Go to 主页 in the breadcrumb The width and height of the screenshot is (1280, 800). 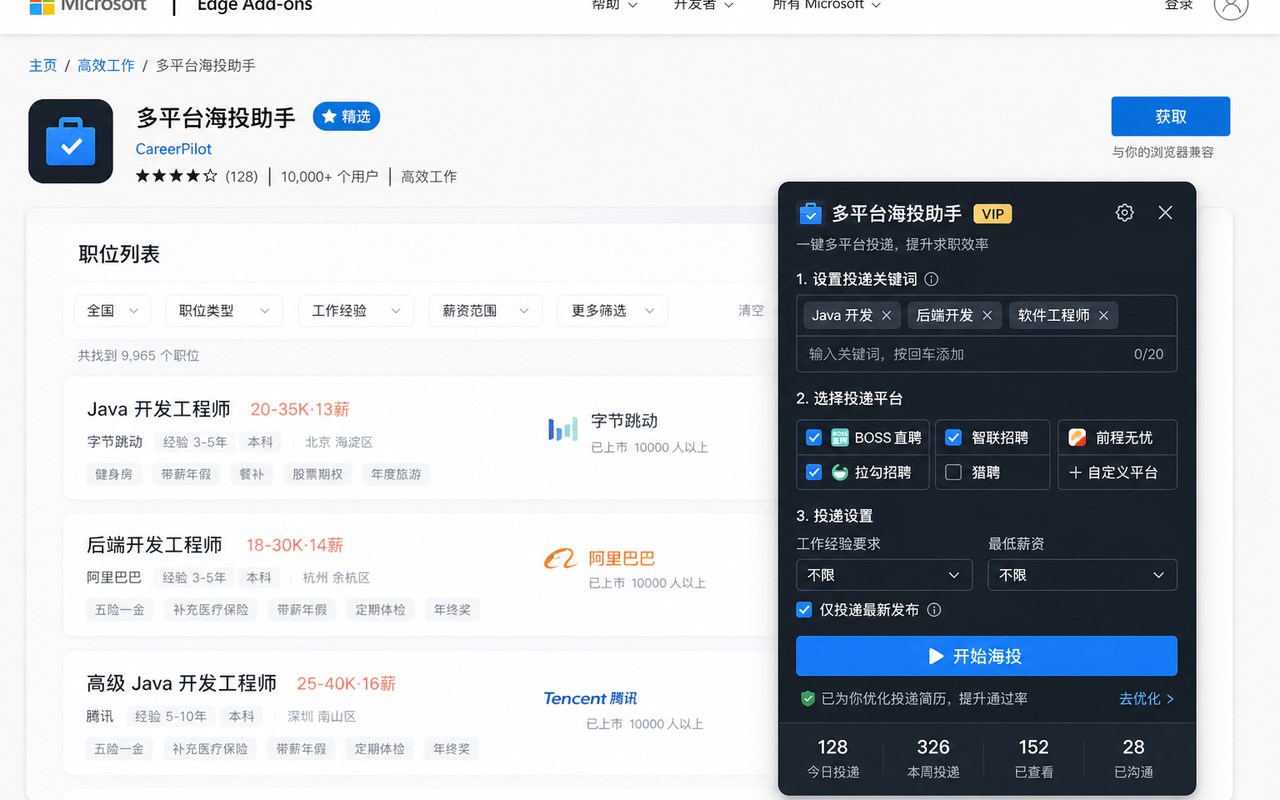coord(43,65)
